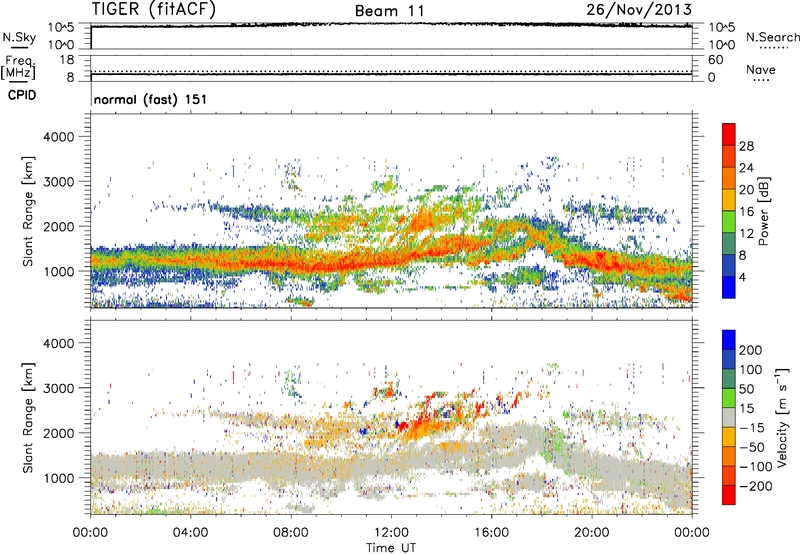Click 'Slant Range [km]' label on power panel
Image resolution: width=800 pixels, height=554 pixels.
(28, 211)
